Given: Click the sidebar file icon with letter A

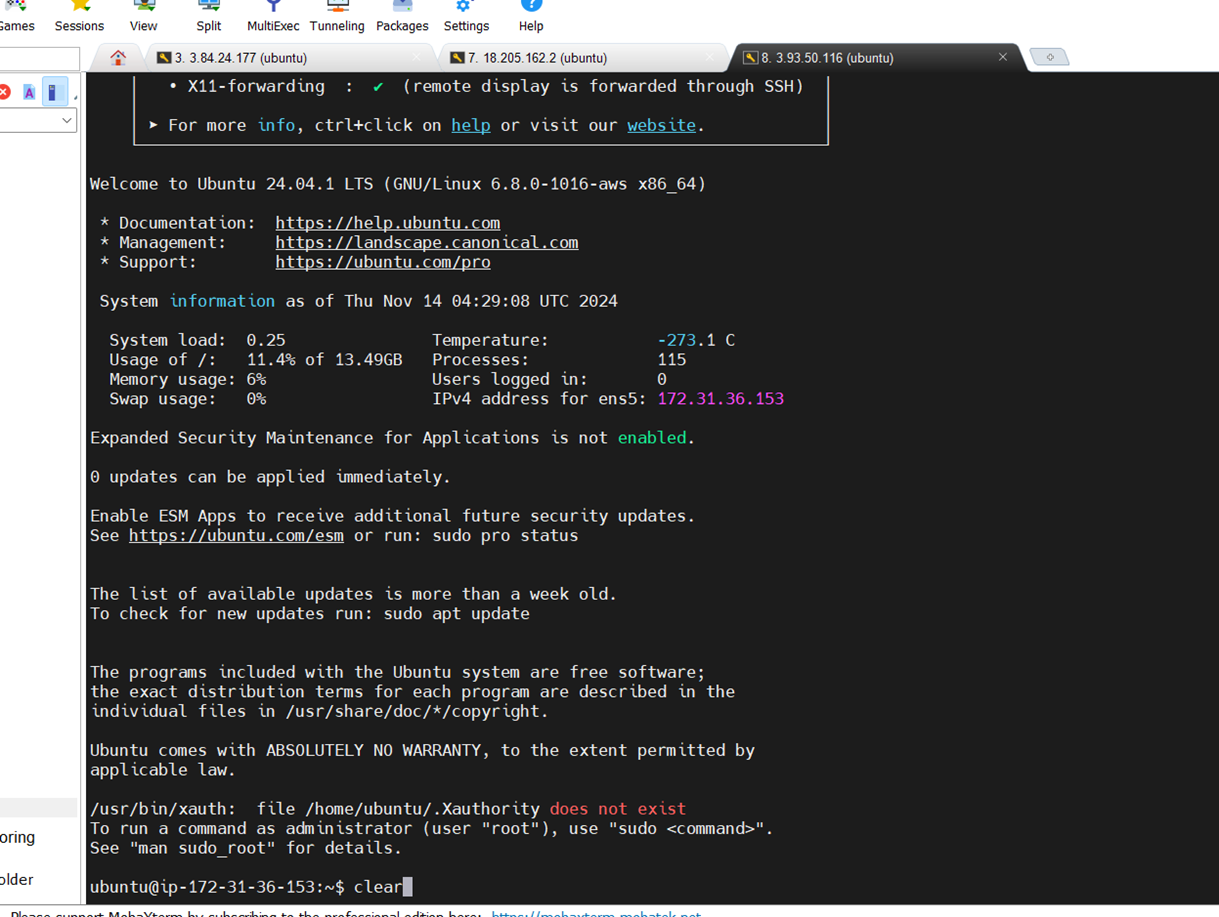Looking at the screenshot, I should [29, 92].
